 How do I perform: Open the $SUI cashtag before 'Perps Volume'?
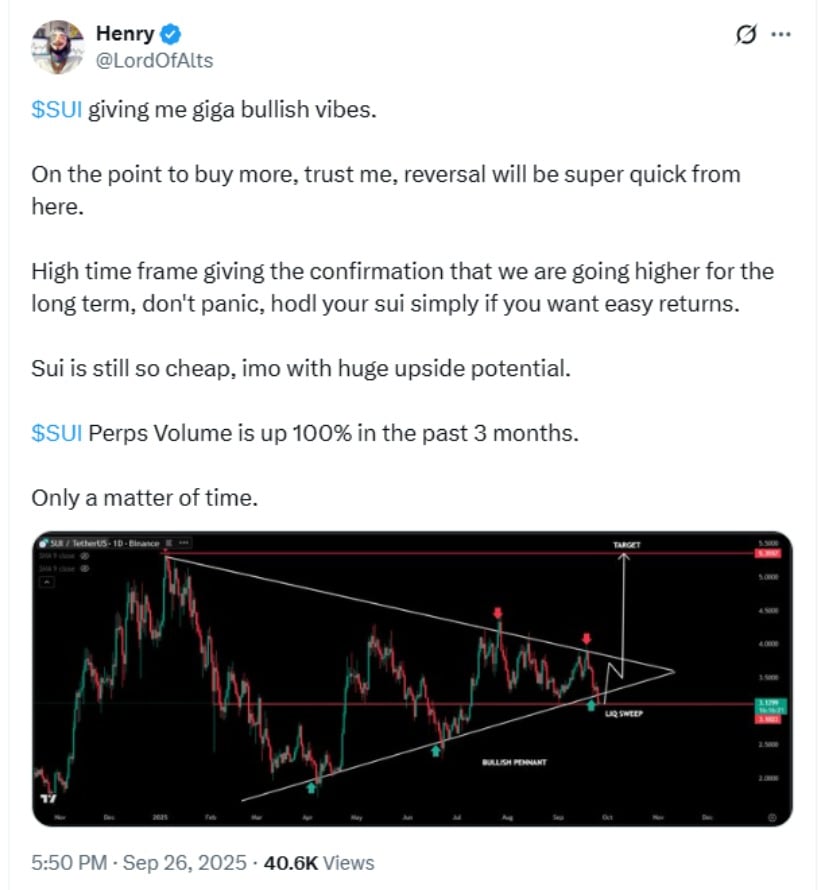57,433
